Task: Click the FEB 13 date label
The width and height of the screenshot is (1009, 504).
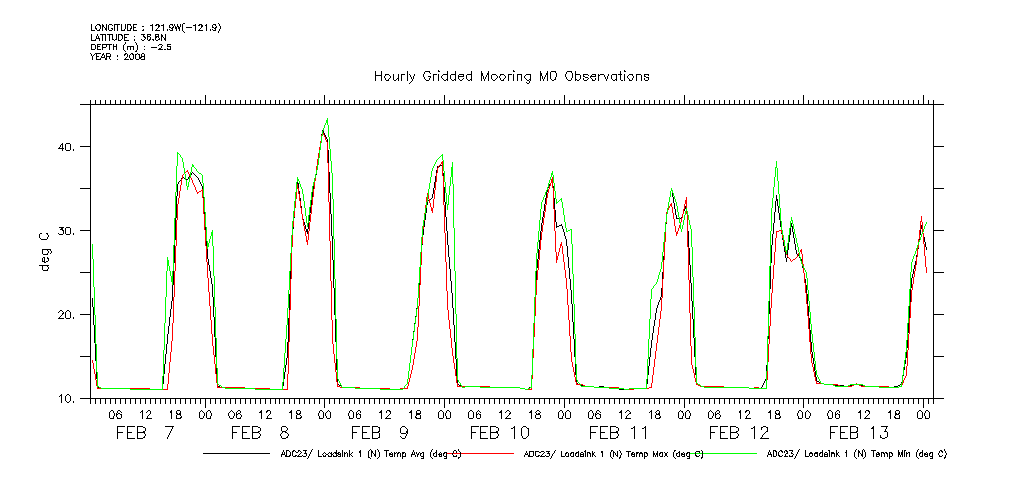Action: tap(858, 433)
